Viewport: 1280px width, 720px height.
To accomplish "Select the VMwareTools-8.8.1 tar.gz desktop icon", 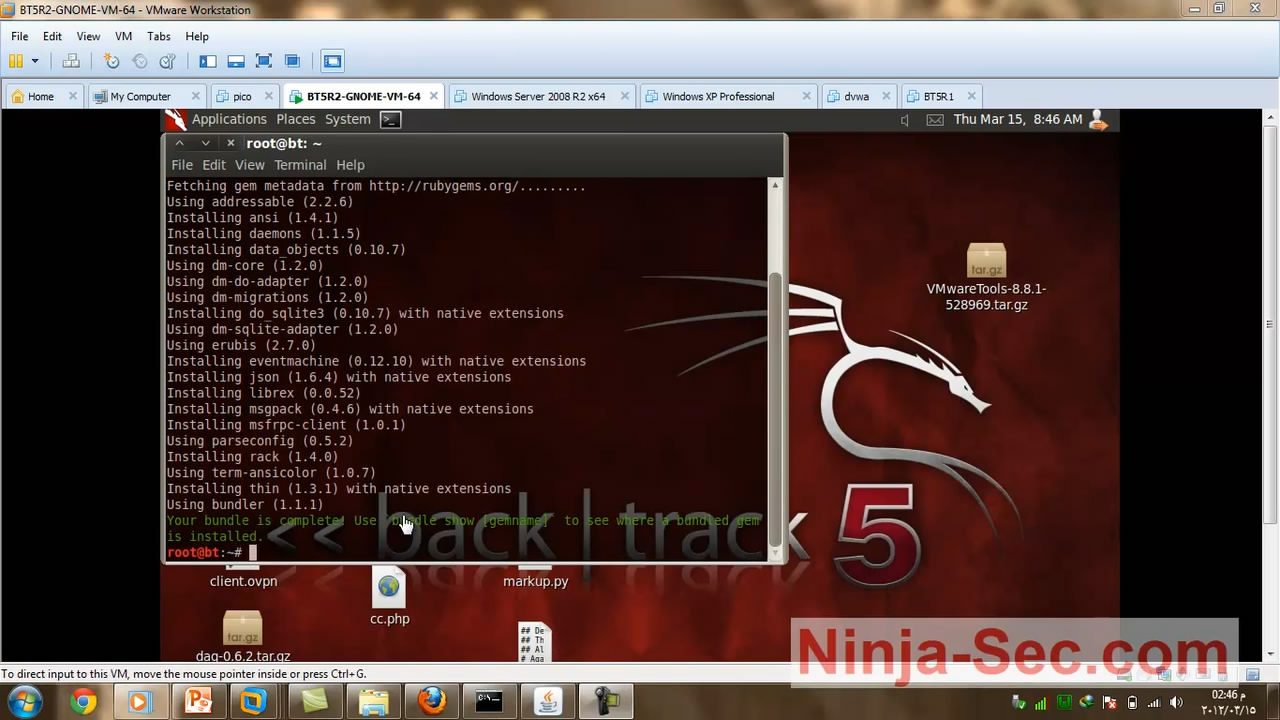I will tap(986, 278).
